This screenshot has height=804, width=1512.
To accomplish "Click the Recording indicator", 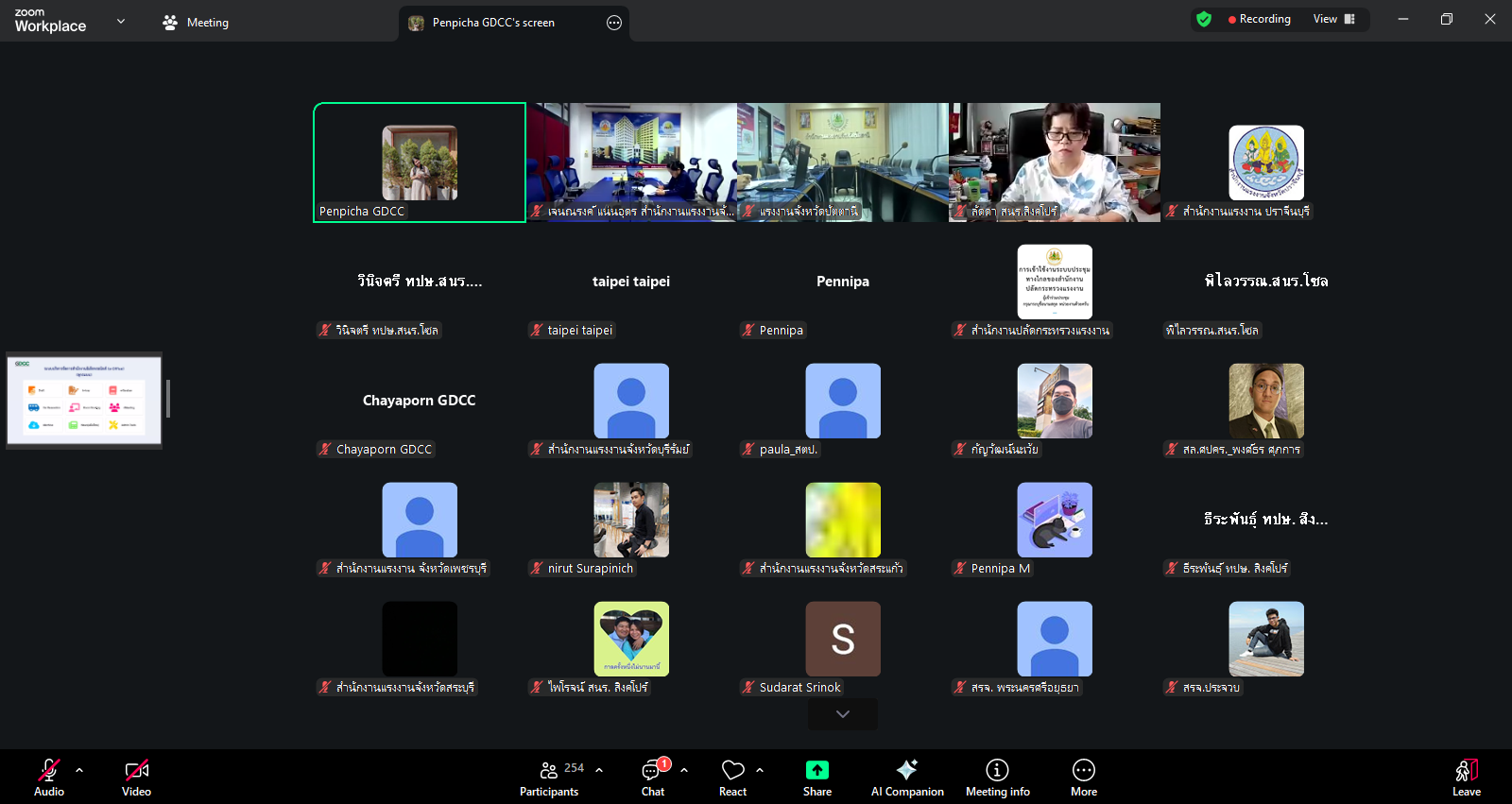I will click(x=1260, y=19).
